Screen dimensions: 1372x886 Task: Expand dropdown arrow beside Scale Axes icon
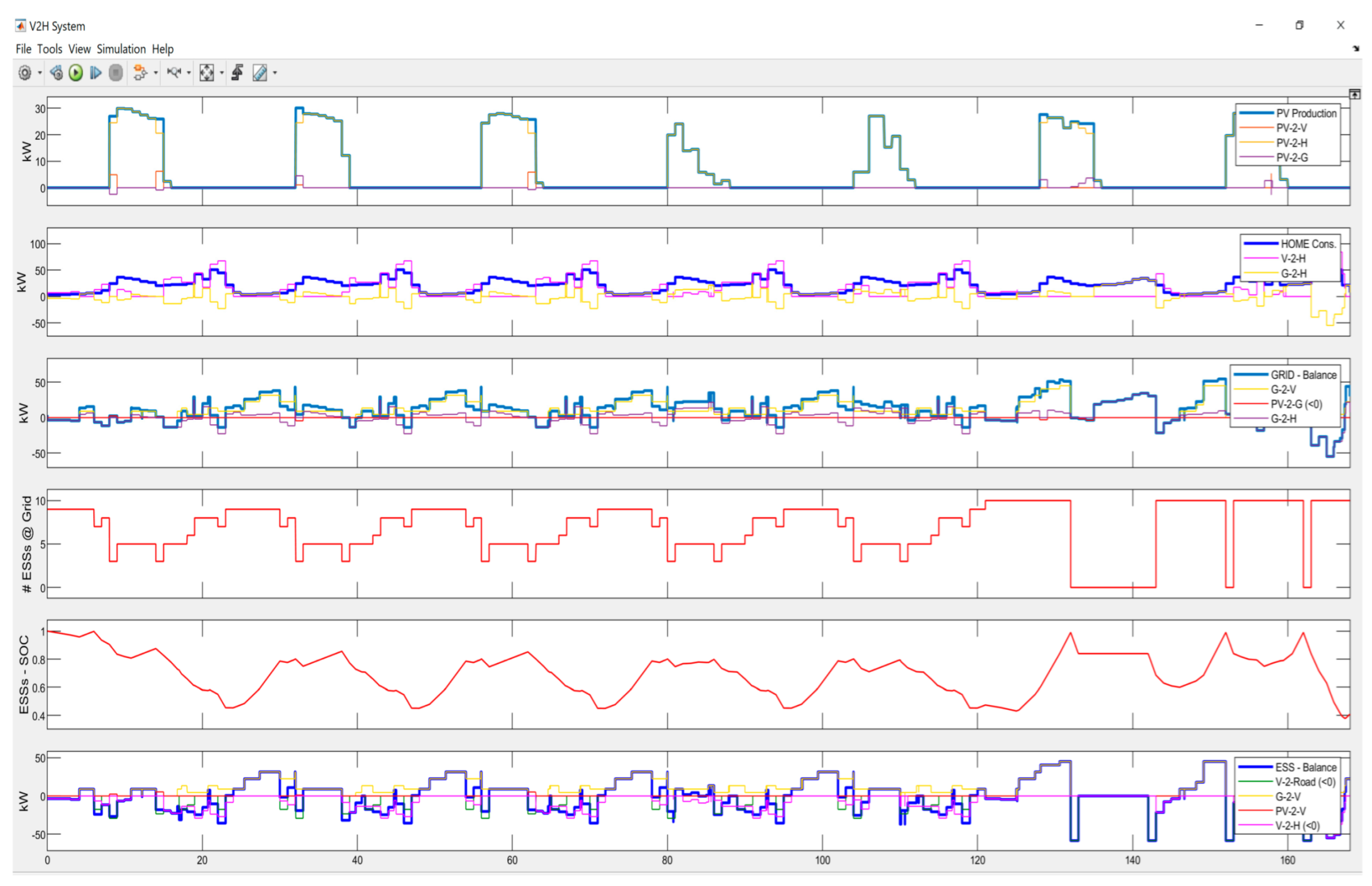click(x=222, y=73)
